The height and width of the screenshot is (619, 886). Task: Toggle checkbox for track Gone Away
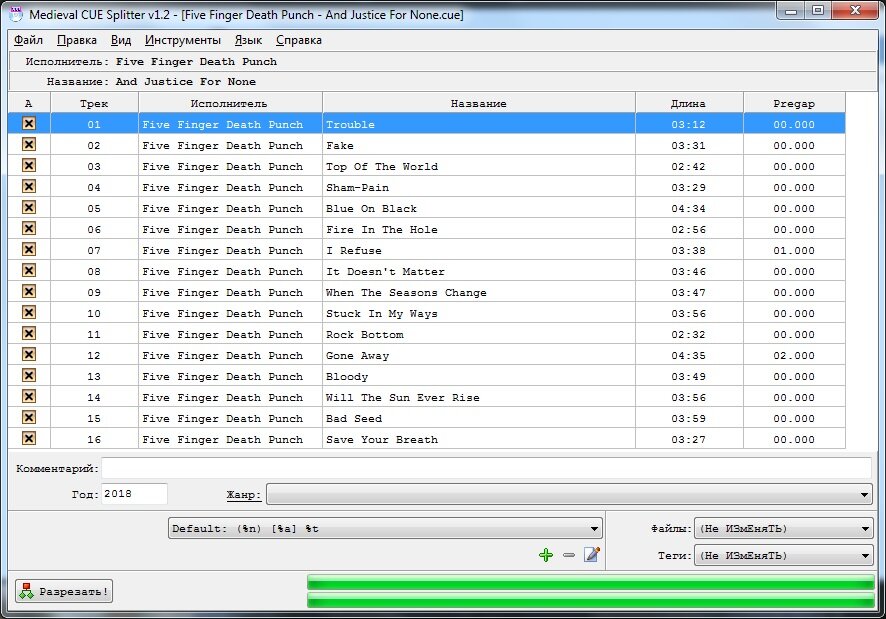pyautogui.click(x=29, y=354)
